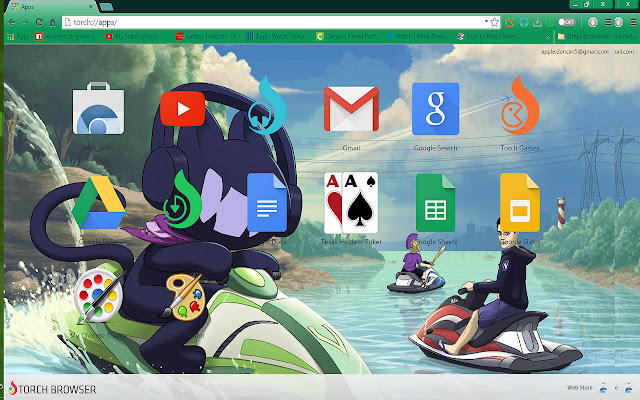
Task: Open the Apps bookmark shortcut
Action: [18, 36]
